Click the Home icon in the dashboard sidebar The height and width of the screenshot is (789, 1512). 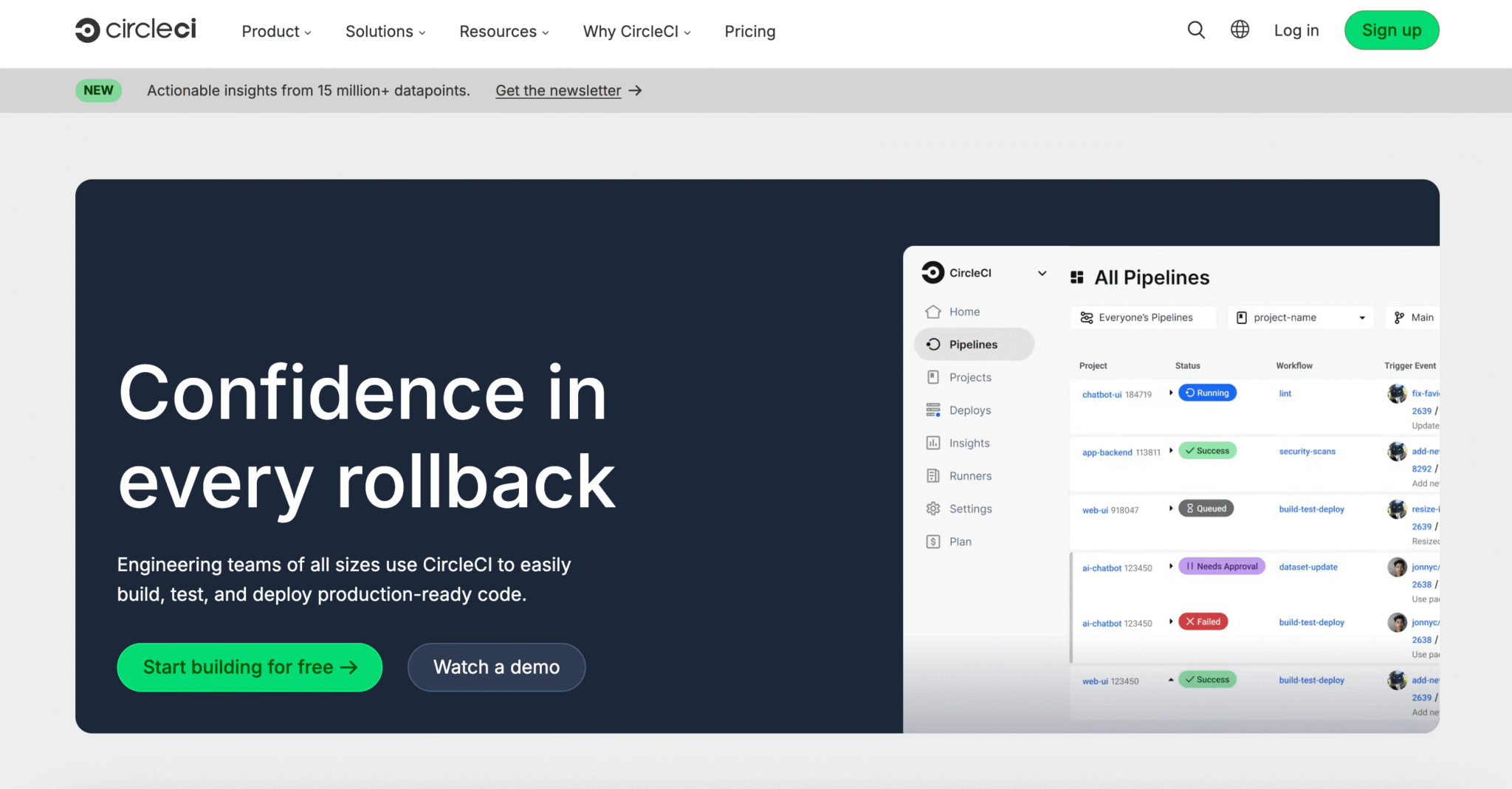(x=933, y=311)
